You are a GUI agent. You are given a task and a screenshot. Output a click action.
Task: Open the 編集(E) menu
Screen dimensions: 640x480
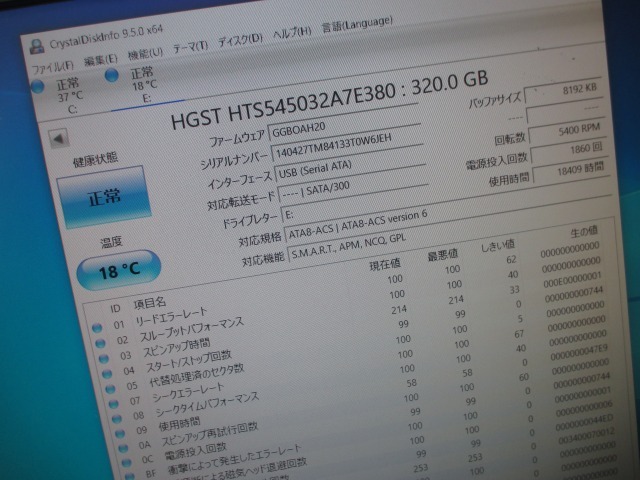pos(100,60)
